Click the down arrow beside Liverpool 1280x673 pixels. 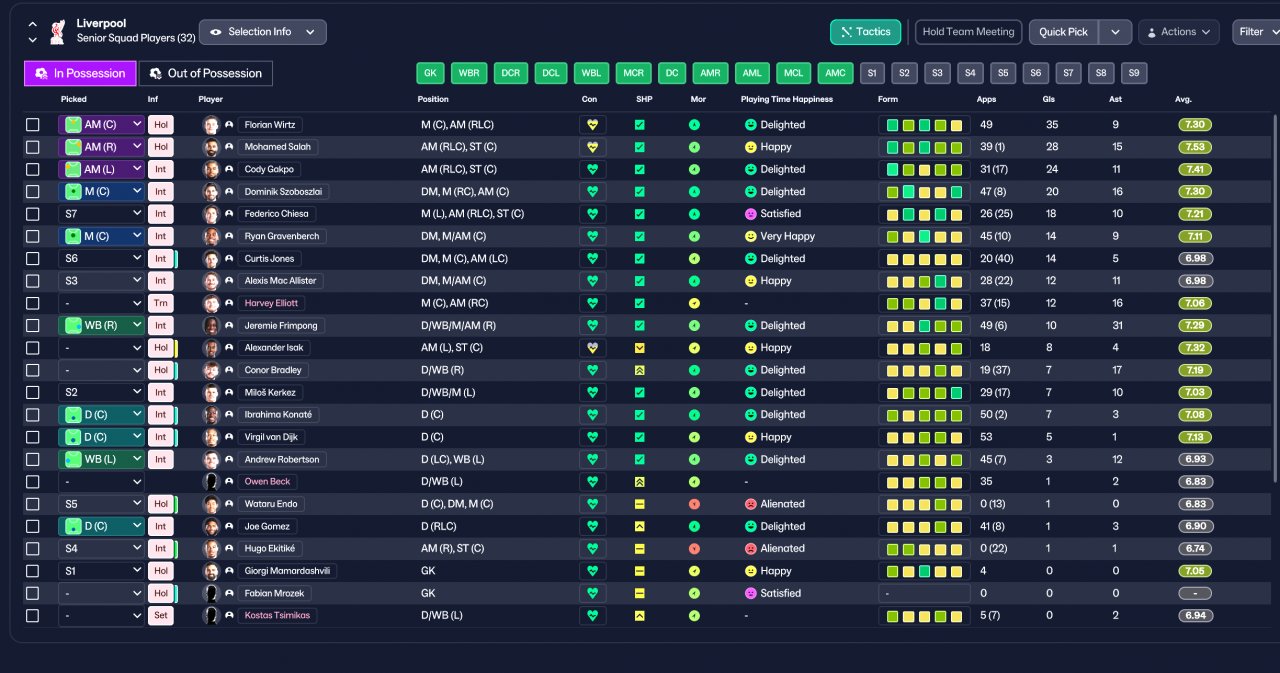tap(32, 40)
